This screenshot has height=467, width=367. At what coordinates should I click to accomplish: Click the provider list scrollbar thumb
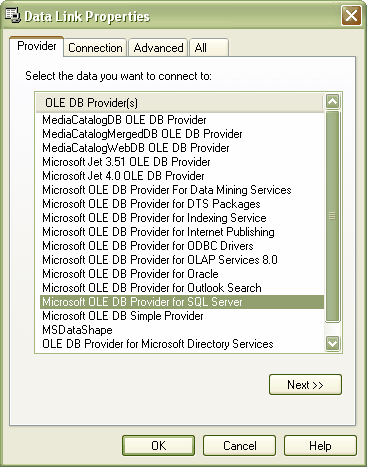(333, 216)
